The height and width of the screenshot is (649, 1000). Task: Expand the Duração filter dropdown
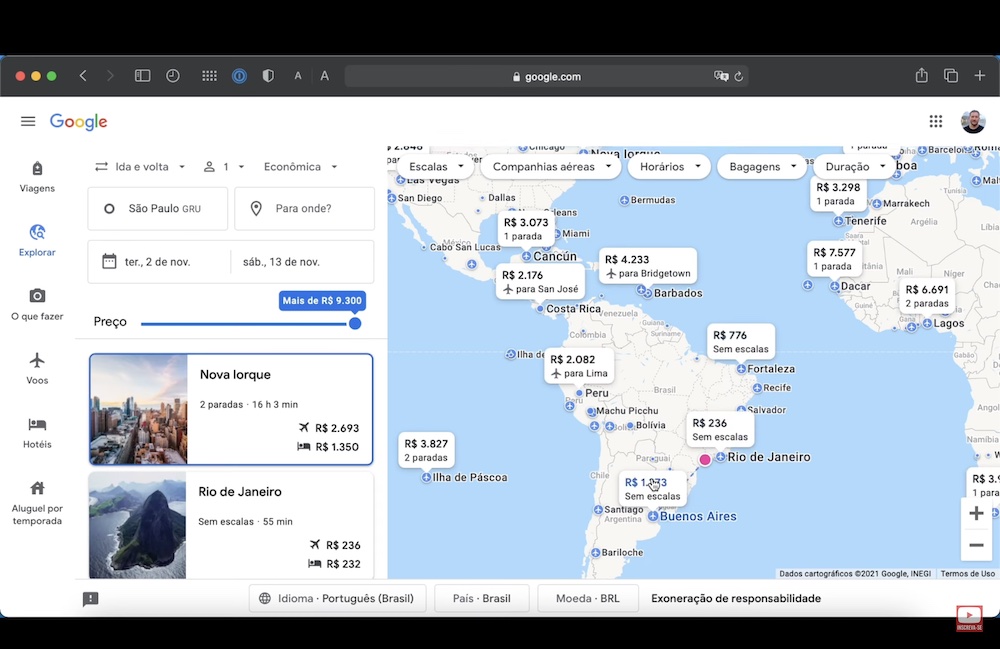click(x=855, y=166)
